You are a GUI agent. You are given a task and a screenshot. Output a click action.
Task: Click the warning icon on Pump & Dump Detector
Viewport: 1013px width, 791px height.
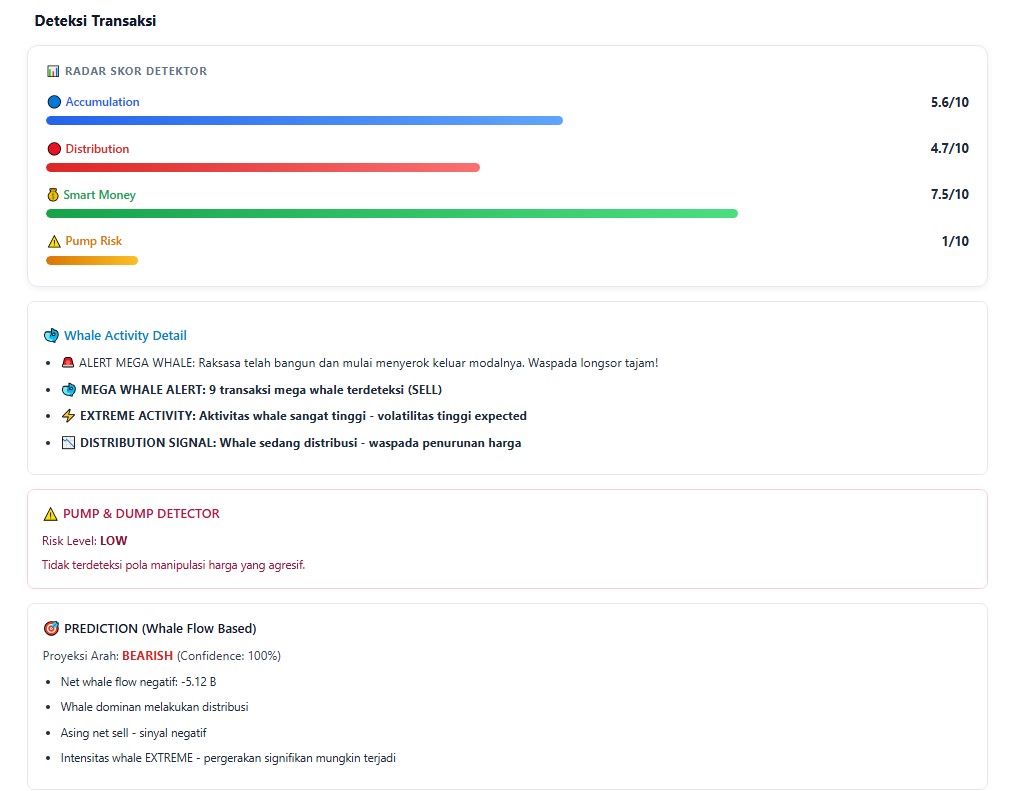(50, 514)
